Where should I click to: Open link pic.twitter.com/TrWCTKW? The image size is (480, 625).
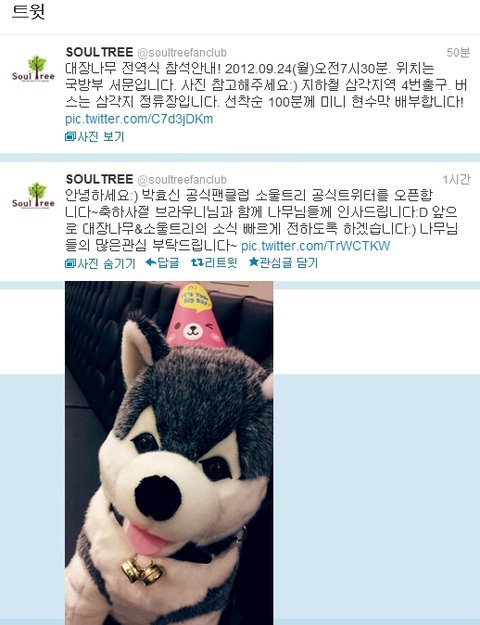coord(316,246)
